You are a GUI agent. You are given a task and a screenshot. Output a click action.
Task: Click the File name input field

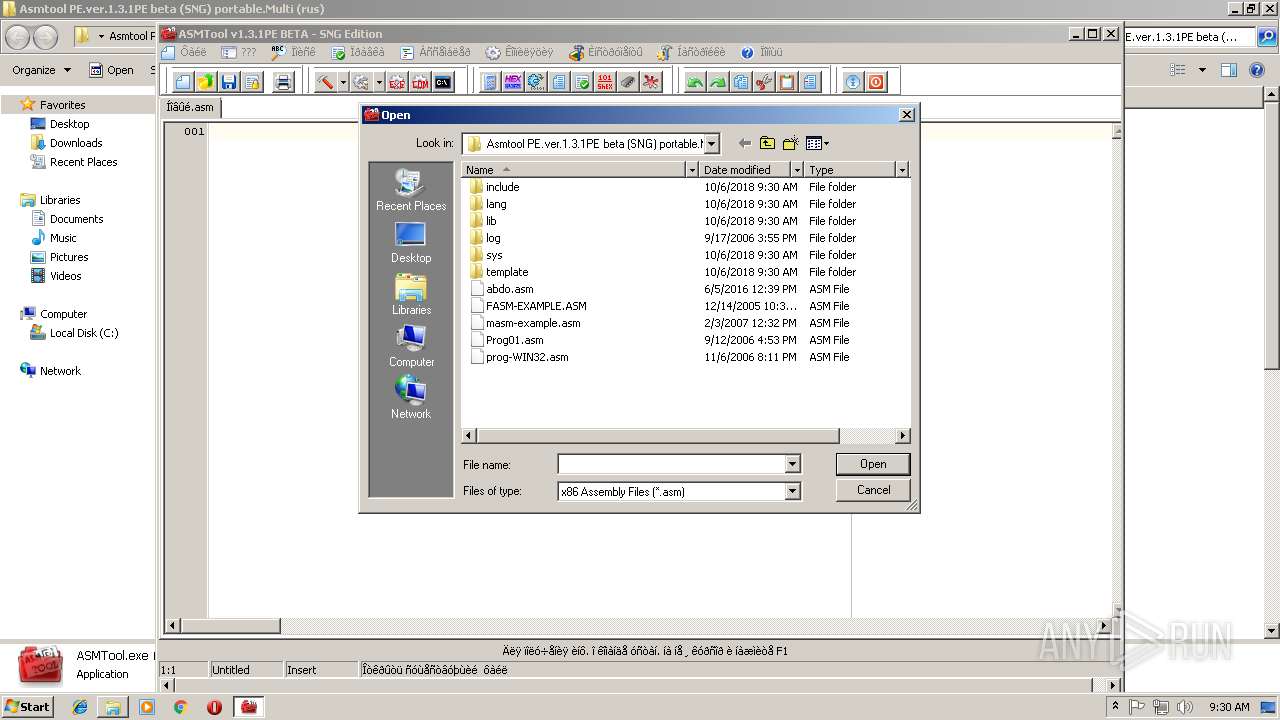671,464
